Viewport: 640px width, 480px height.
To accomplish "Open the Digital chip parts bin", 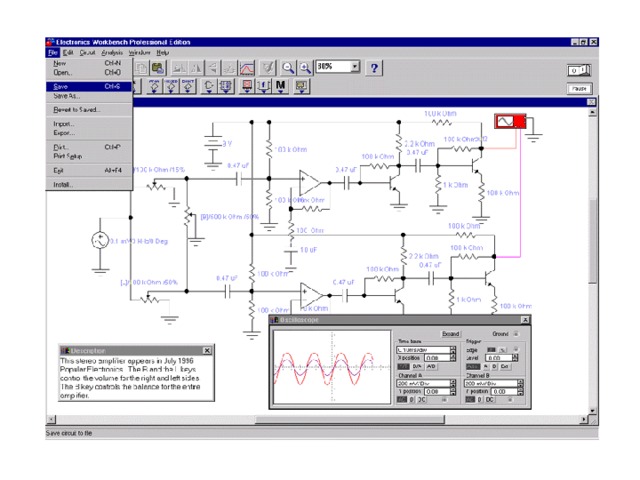I will 226,87.
